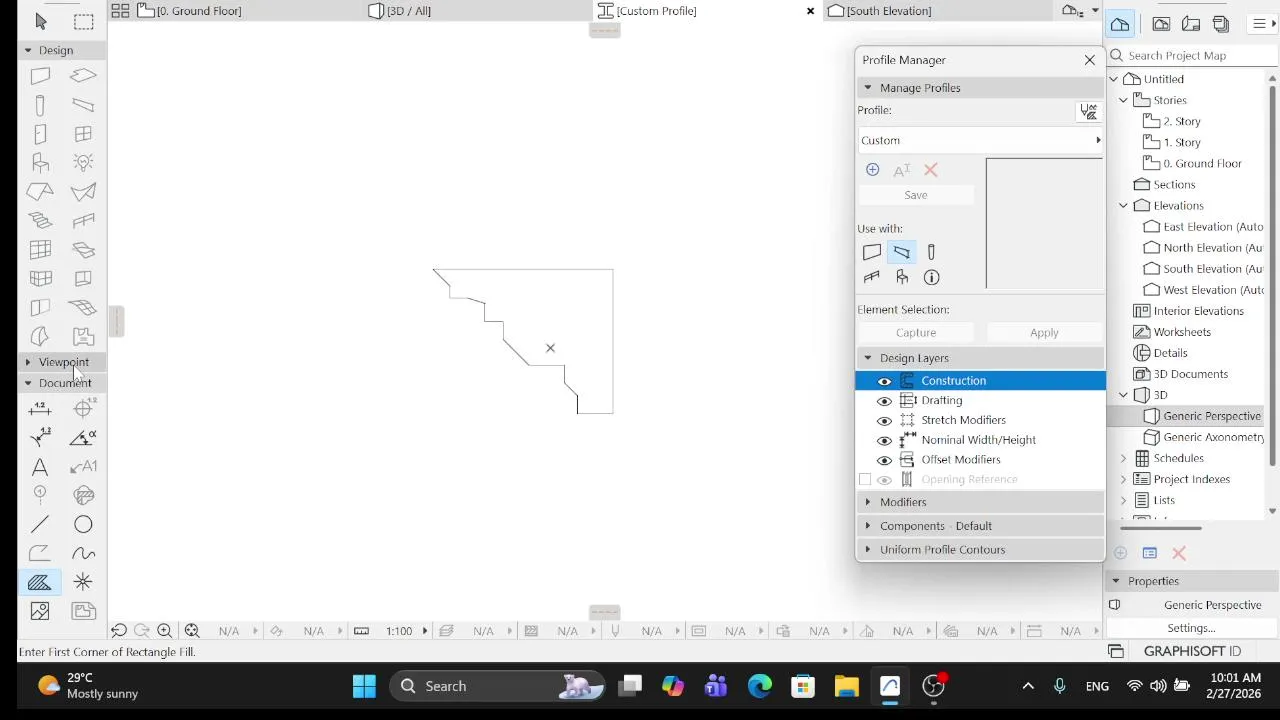The height and width of the screenshot is (720, 1280).
Task: Click the Undo icon in bottom bar
Action: (119, 631)
